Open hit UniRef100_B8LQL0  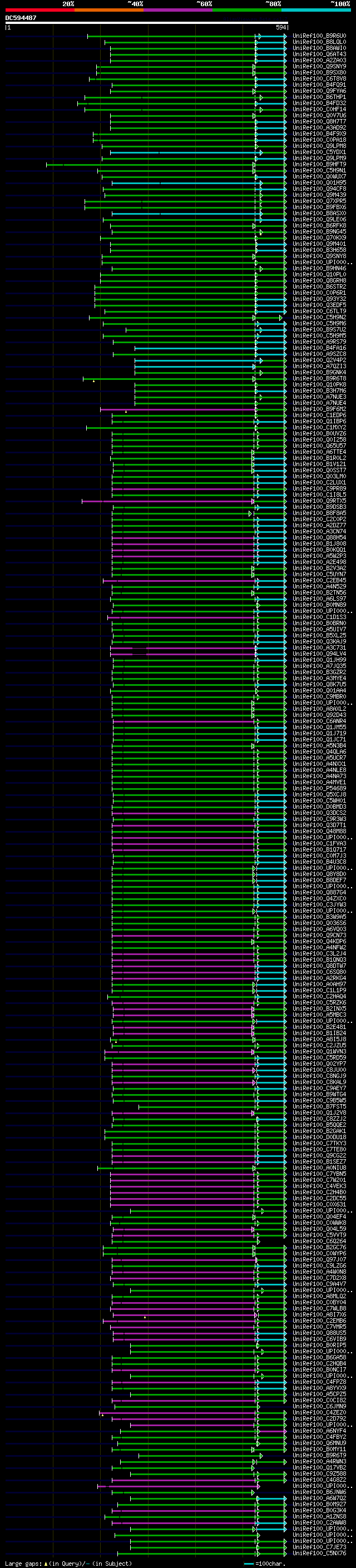point(319,42)
